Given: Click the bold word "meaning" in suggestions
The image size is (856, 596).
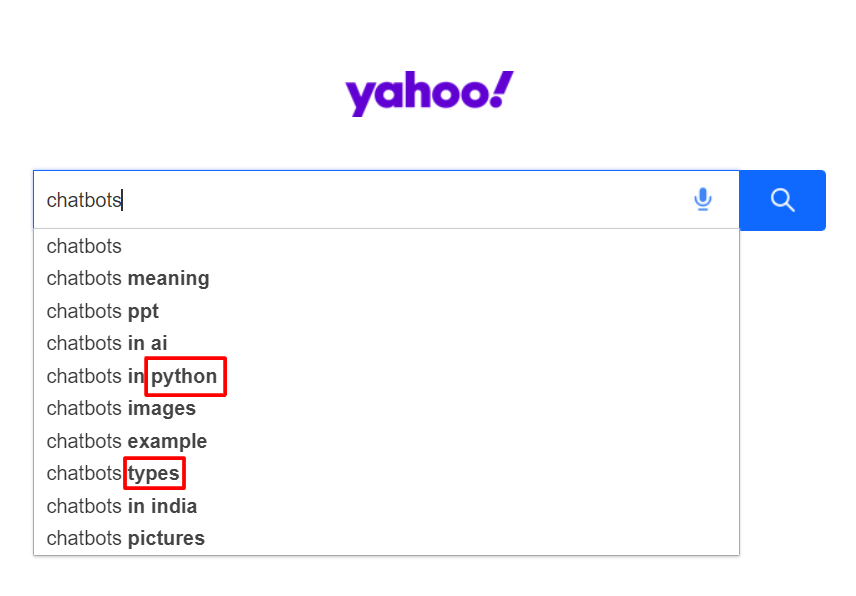Looking at the screenshot, I should pyautogui.click(x=169, y=278).
